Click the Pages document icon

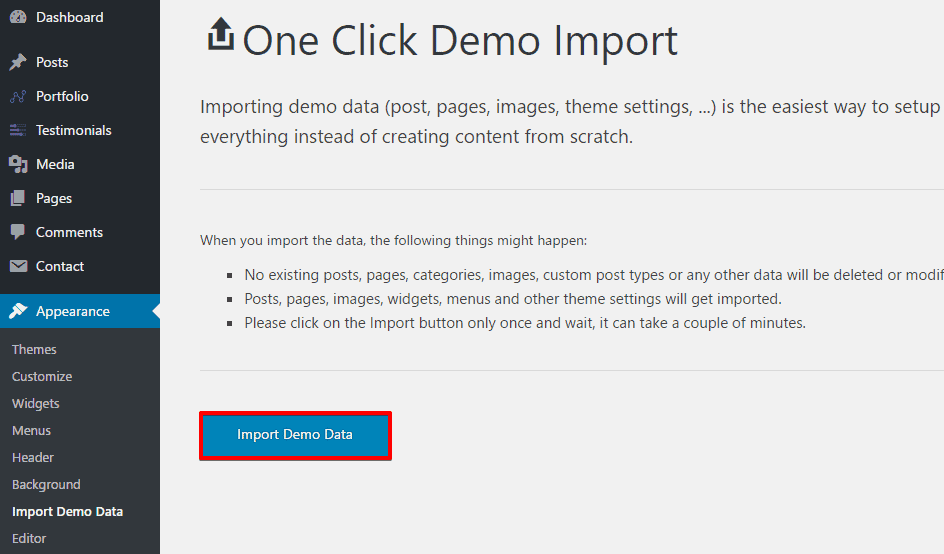pos(18,198)
